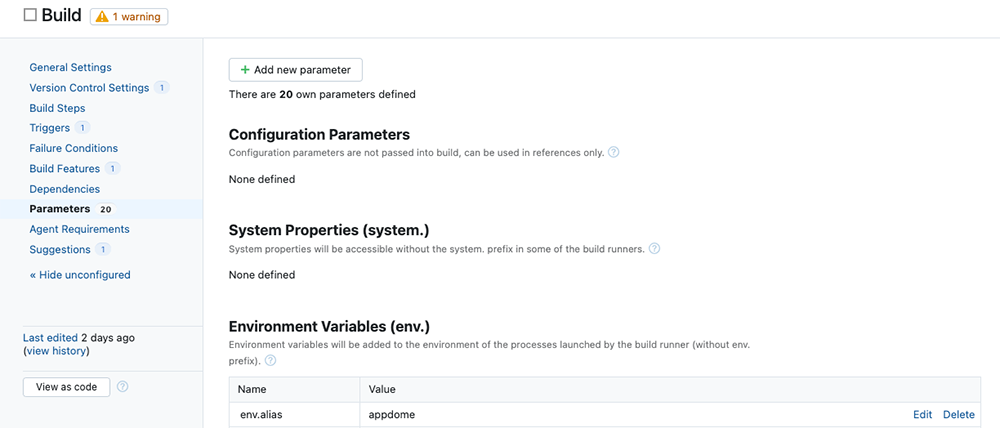The width and height of the screenshot is (1000, 428).
Task: Navigate to Build Features
Action: point(65,169)
